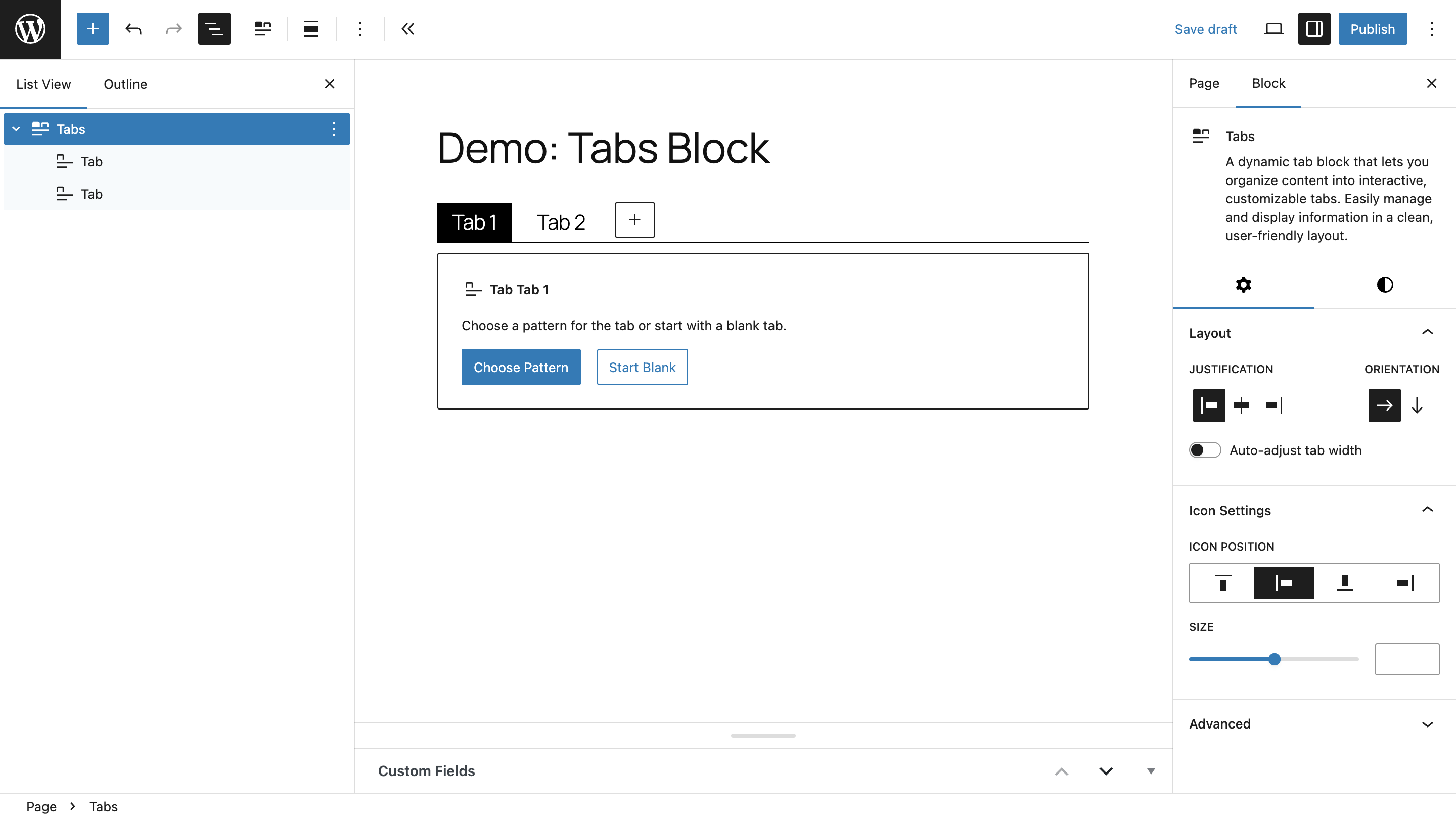
Task: Click the laptop preview icon
Action: click(1273, 29)
